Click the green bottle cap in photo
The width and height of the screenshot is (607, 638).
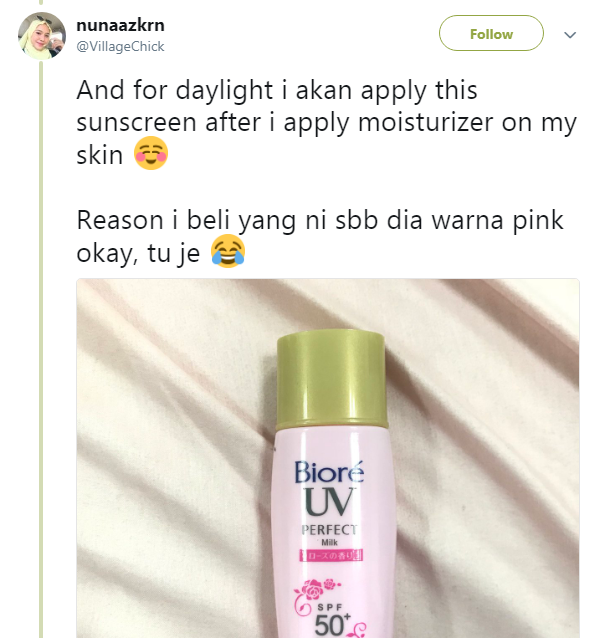pos(332,380)
